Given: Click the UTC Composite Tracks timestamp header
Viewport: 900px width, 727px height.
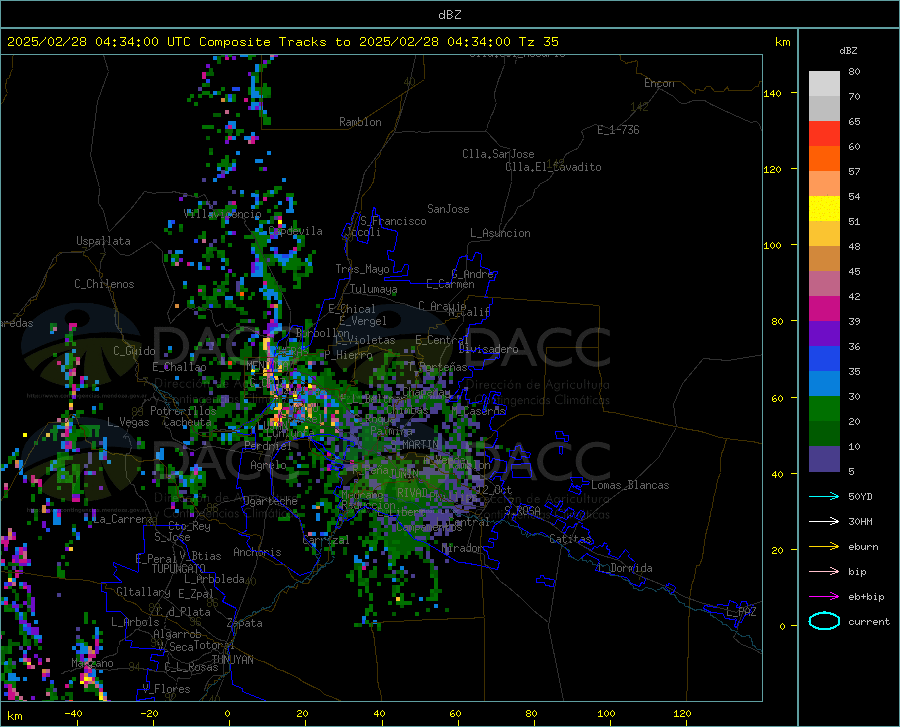Looking at the screenshot, I should 282,42.
